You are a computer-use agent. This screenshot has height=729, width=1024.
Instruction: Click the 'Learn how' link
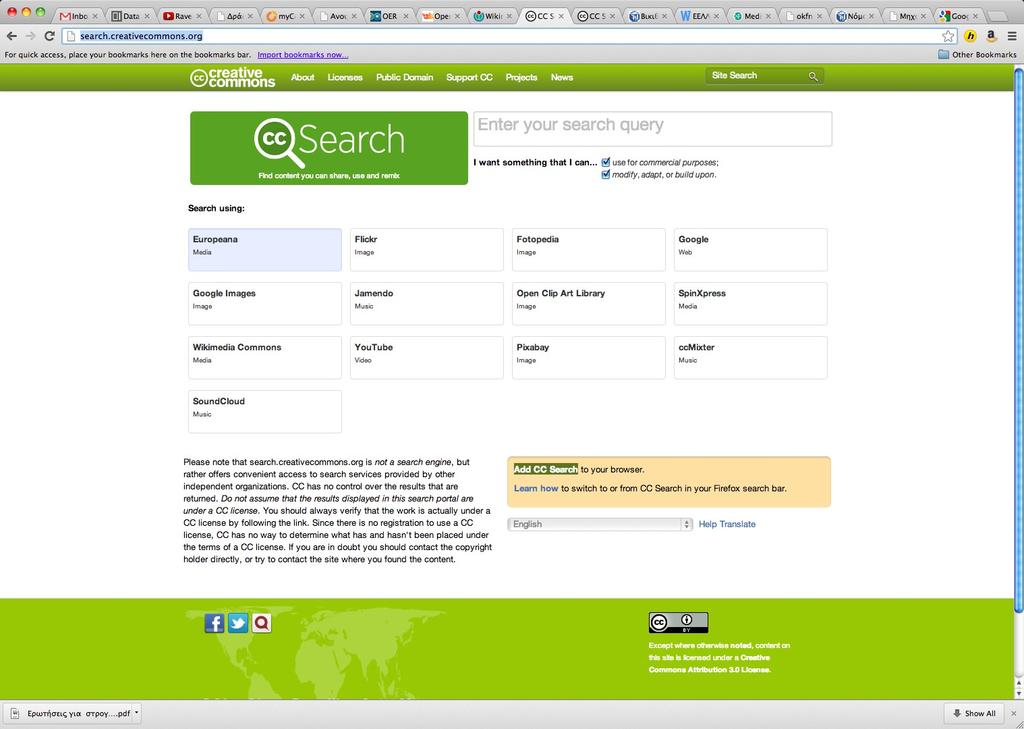coord(536,488)
